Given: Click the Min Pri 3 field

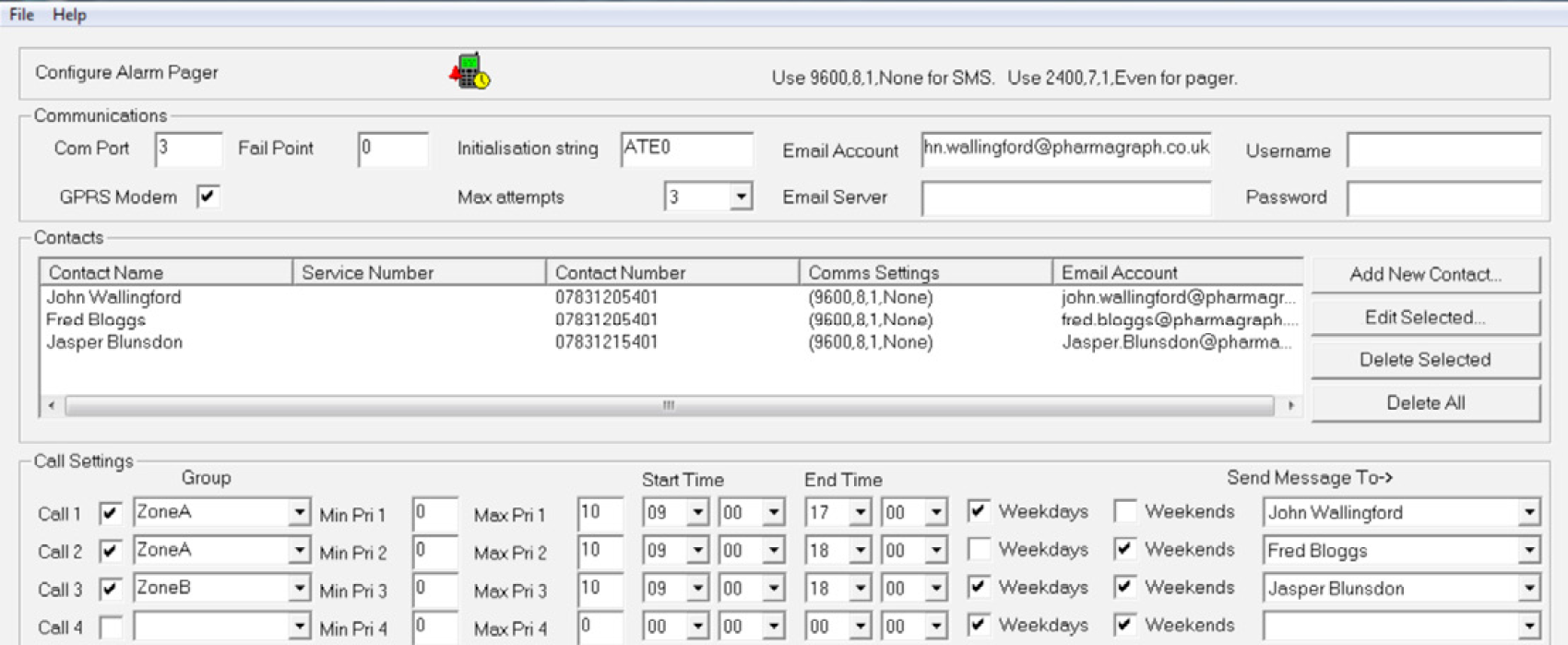Looking at the screenshot, I should point(435,590).
